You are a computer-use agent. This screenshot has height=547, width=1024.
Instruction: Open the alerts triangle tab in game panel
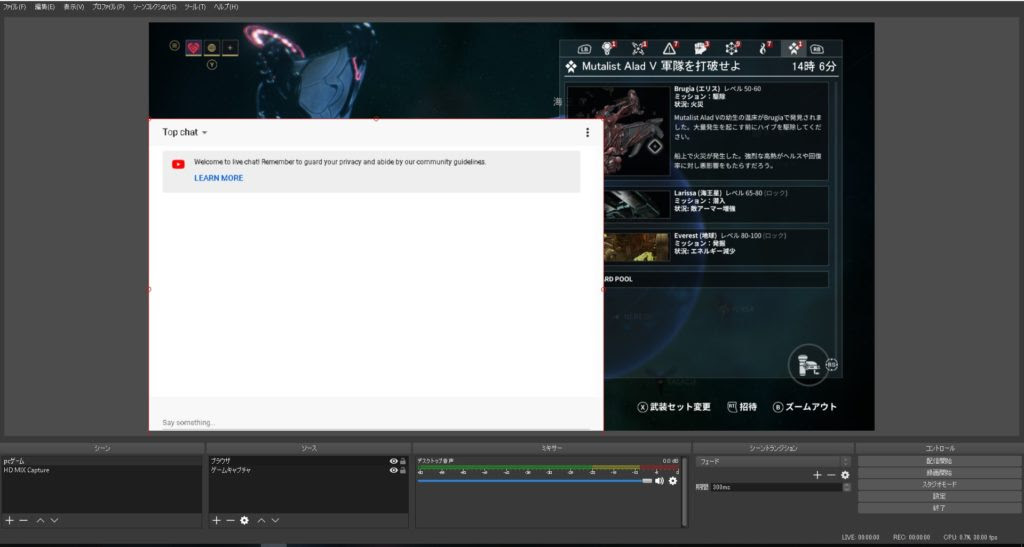[x=670, y=48]
